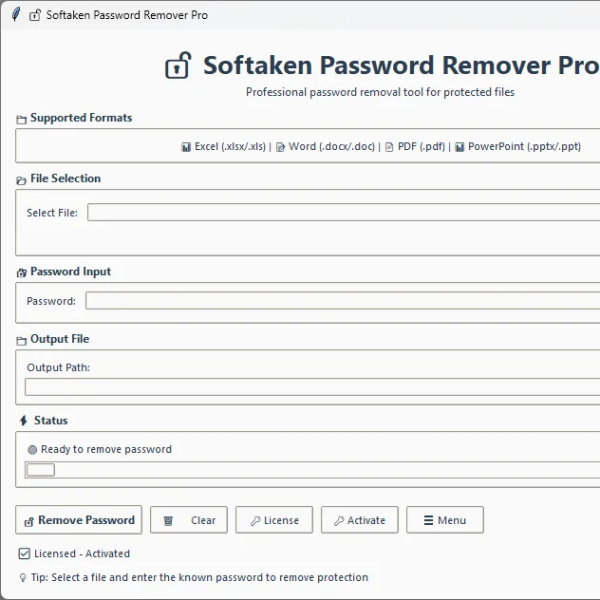Image resolution: width=600 pixels, height=600 pixels.
Task: Click the 'Licensed - Activated' label text
Action: click(x=82, y=553)
